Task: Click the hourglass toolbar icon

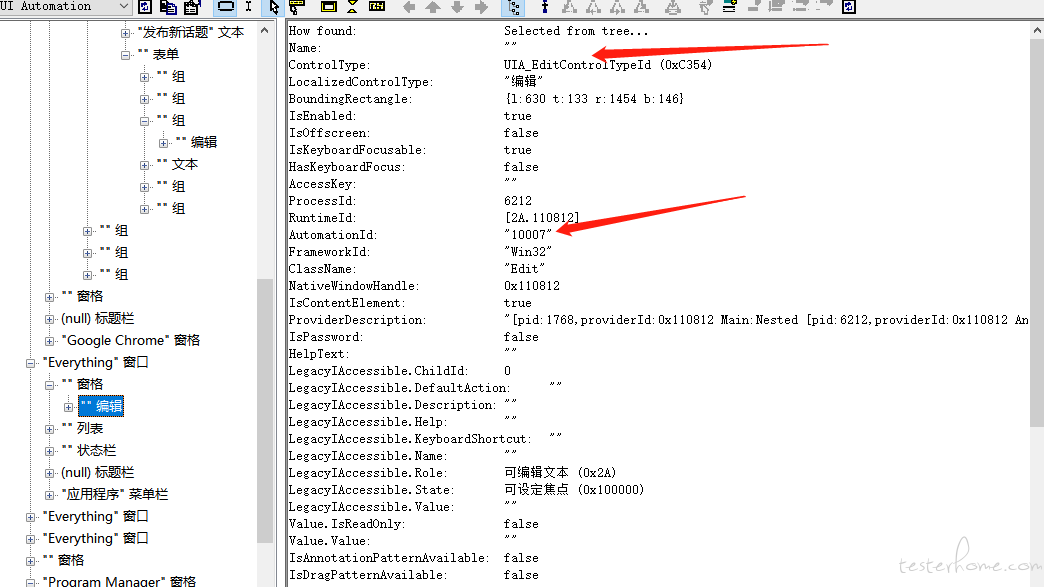Action: [352, 7]
